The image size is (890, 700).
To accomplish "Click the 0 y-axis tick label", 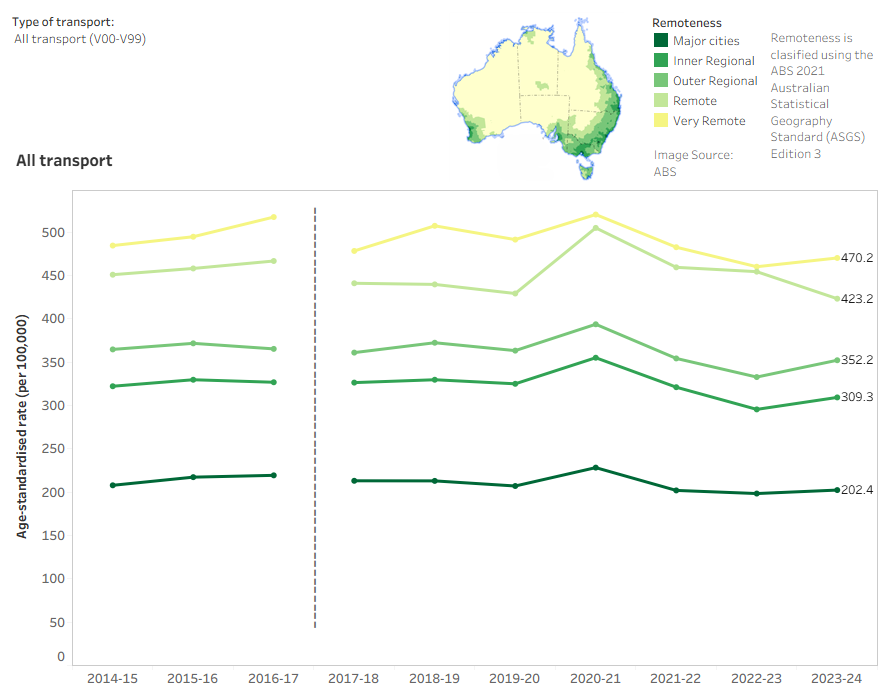I will pos(61,657).
